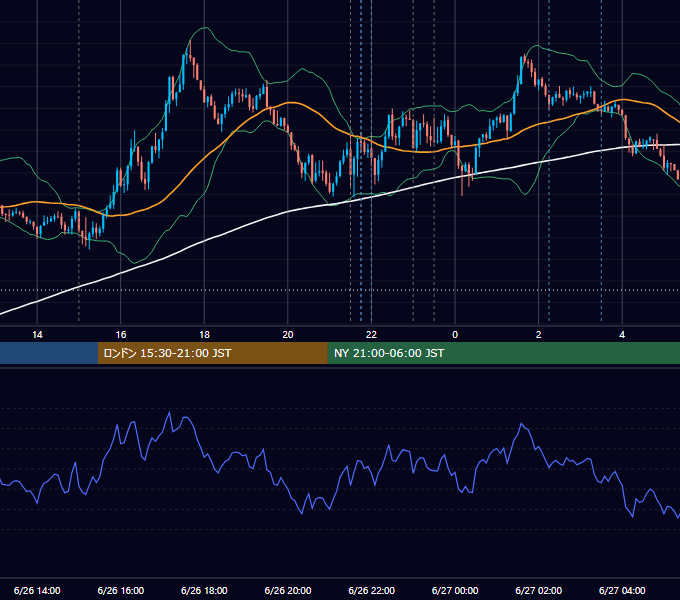
Task: Click the 6/27 00:00 date label
Action: pyautogui.click(x=455, y=590)
